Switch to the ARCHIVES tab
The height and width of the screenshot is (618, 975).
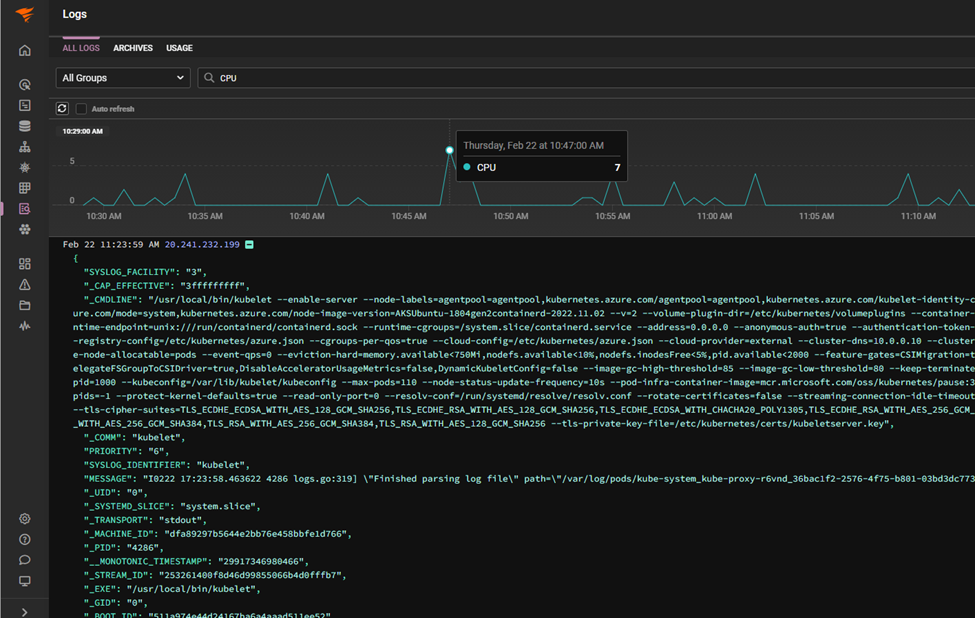click(x=133, y=48)
